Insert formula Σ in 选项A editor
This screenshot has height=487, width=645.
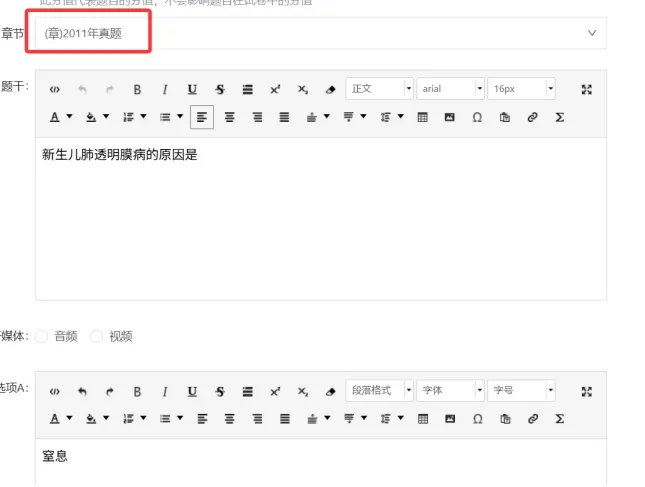tap(559, 419)
